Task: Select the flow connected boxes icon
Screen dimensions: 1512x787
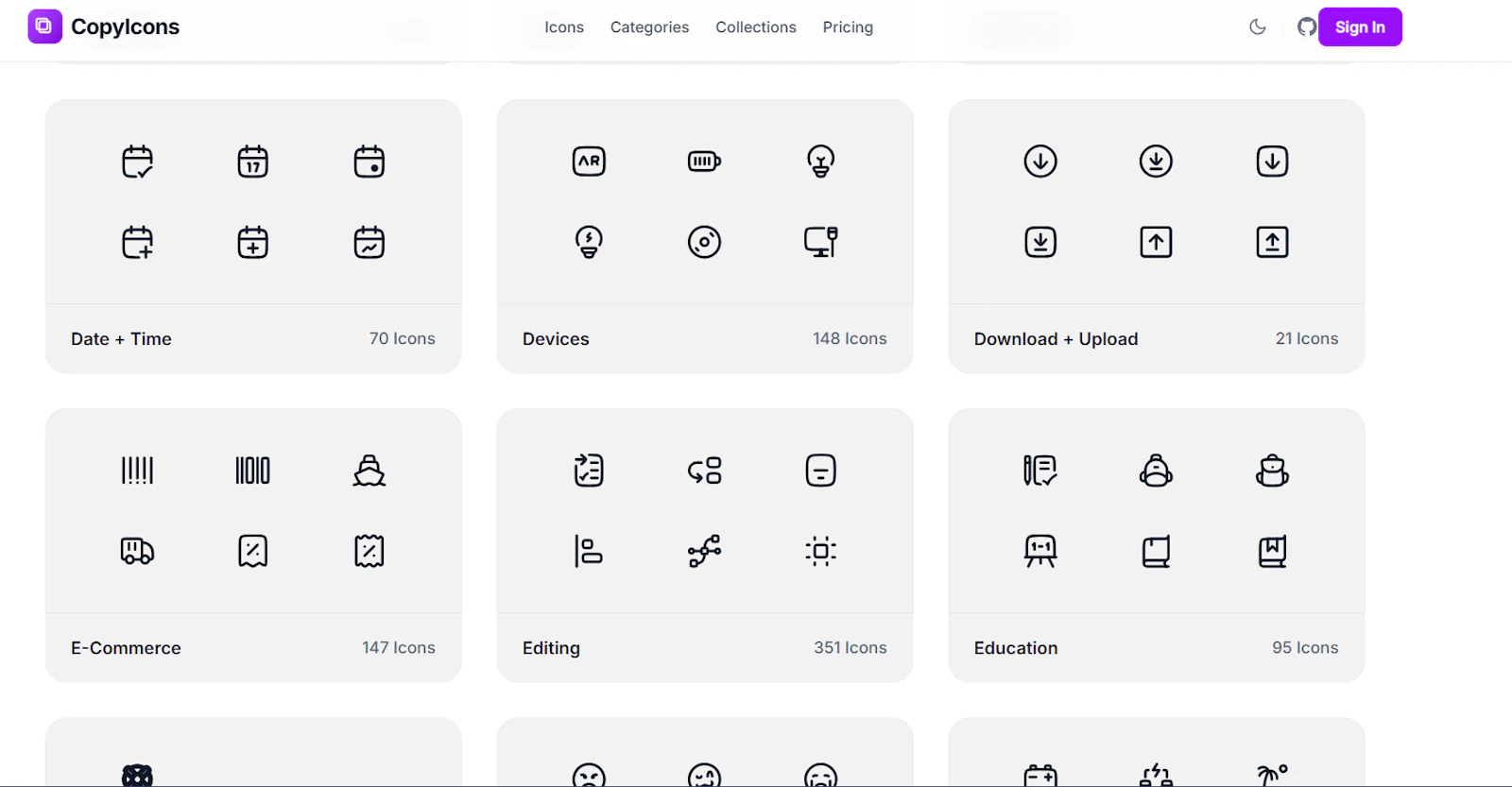Action: (705, 470)
